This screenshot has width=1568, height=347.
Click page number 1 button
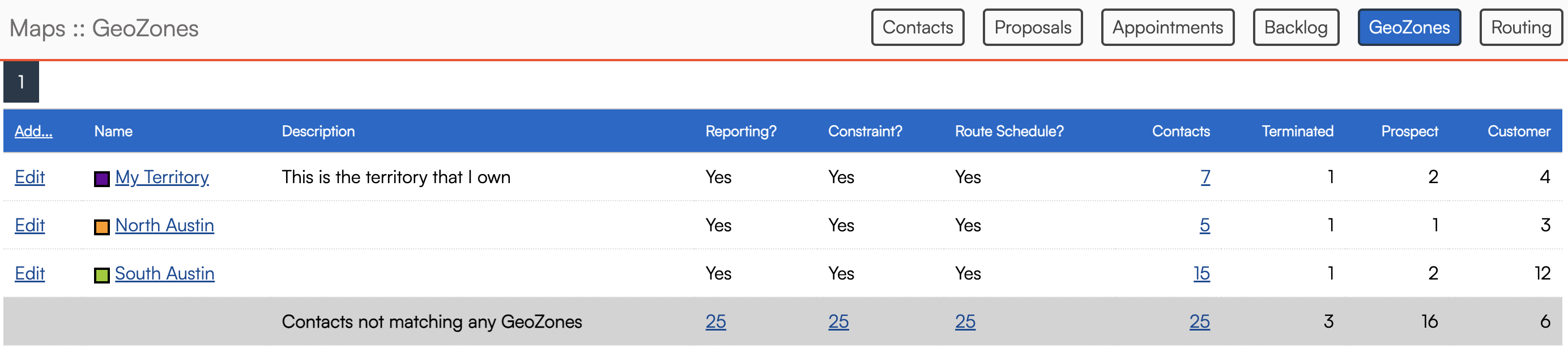[x=22, y=82]
